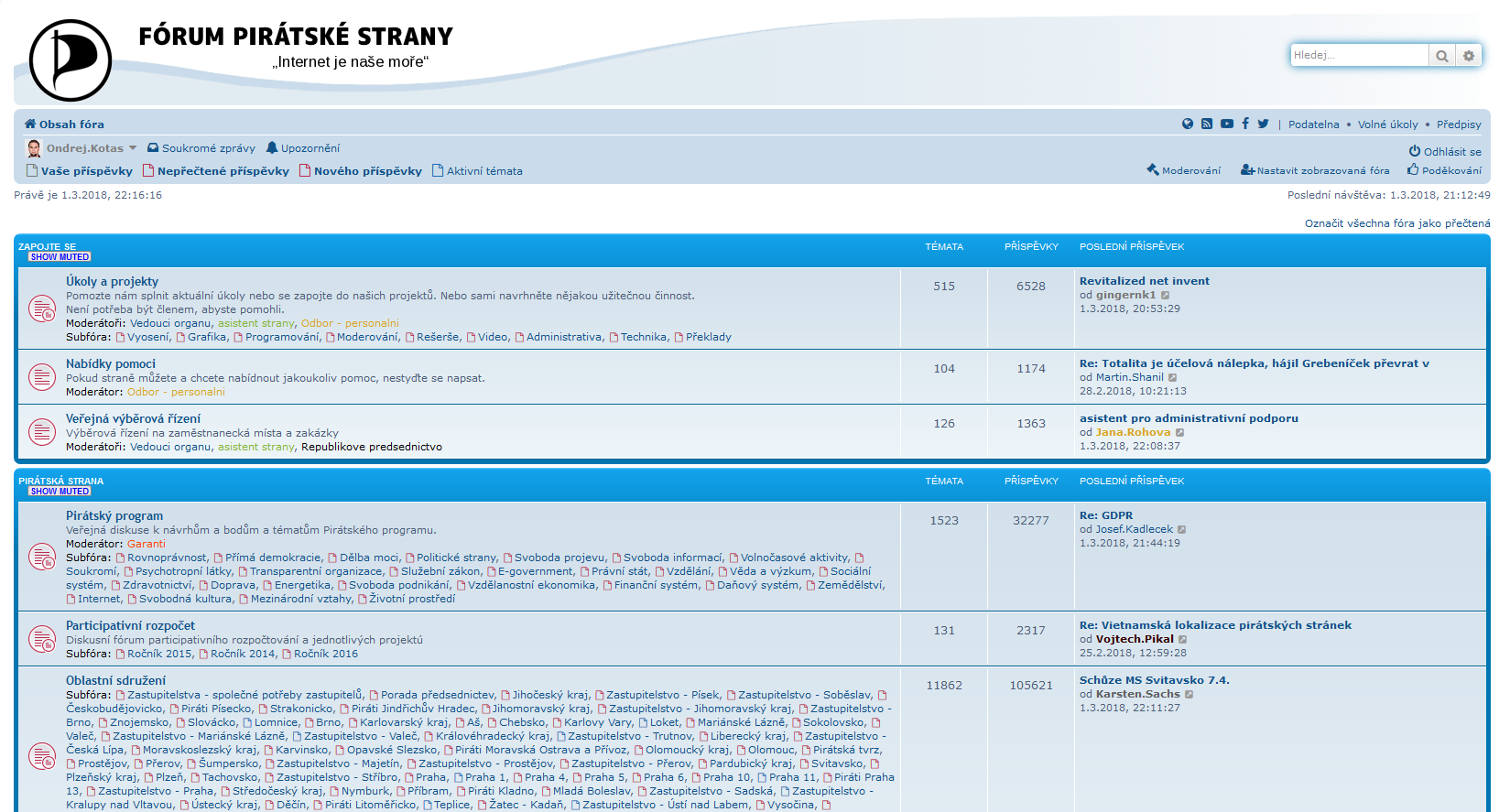This screenshot has height=812, width=1499.
Task: Open the Moderování panel
Action: pos(1184,170)
